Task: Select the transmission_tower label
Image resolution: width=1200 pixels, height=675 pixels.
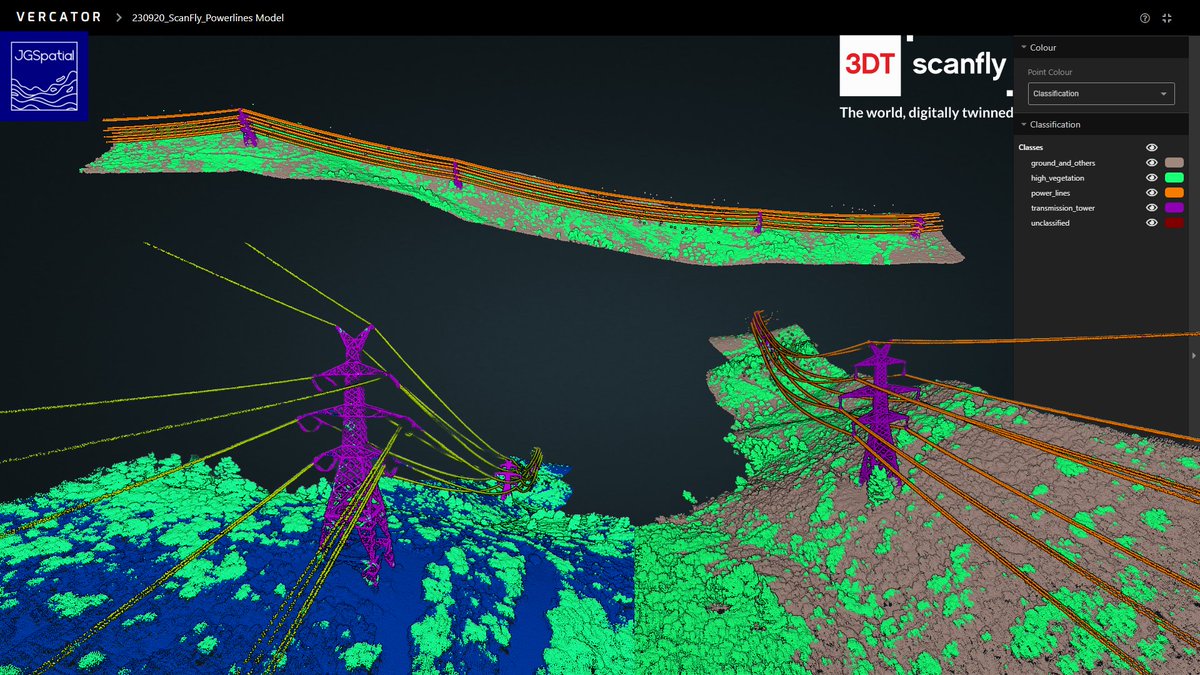Action: coord(1063,208)
